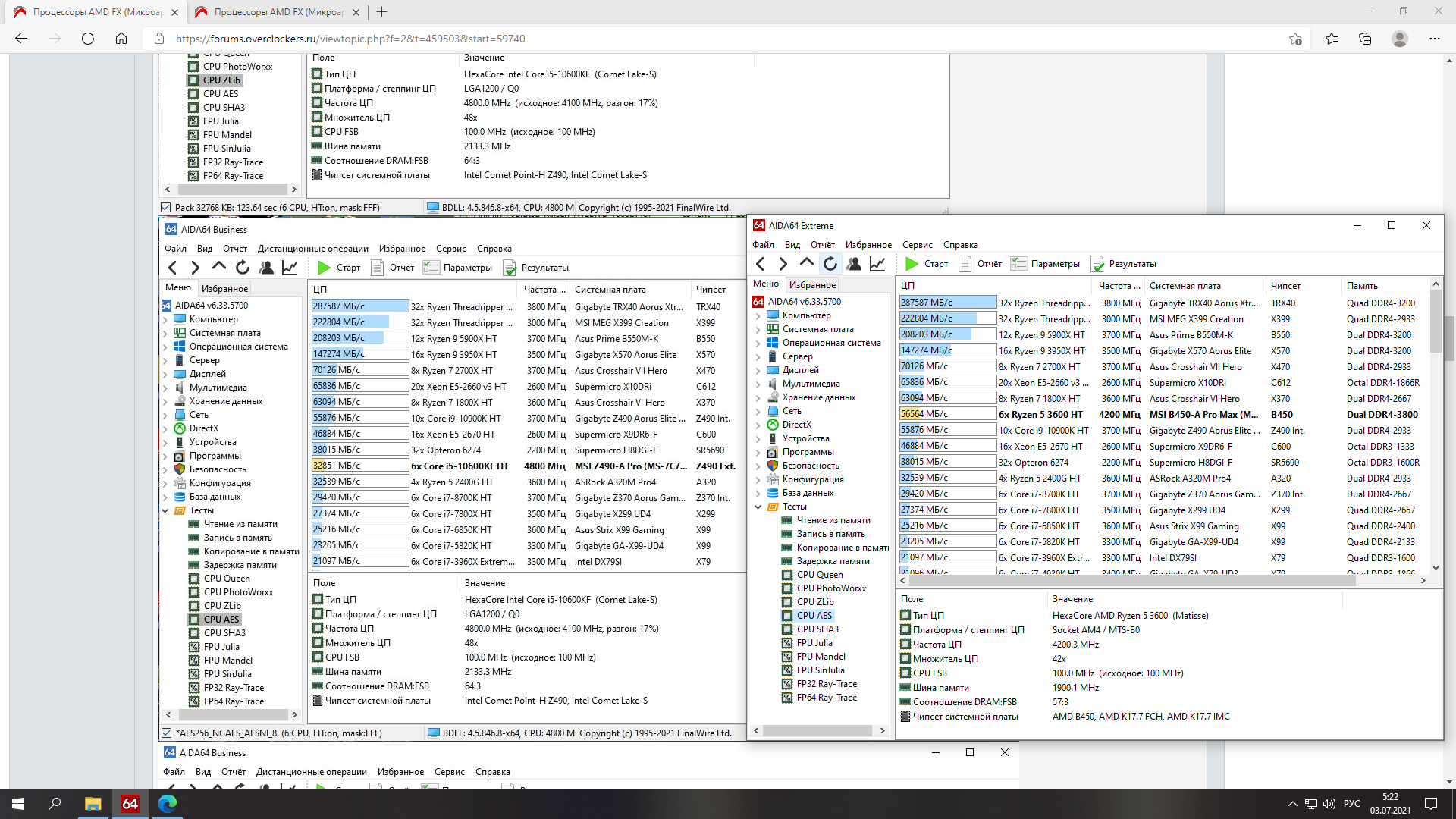1456x819 pixels.
Task: Toggle the AES256_NGAES_AESNI_8 status checkbox
Action: coord(167,733)
